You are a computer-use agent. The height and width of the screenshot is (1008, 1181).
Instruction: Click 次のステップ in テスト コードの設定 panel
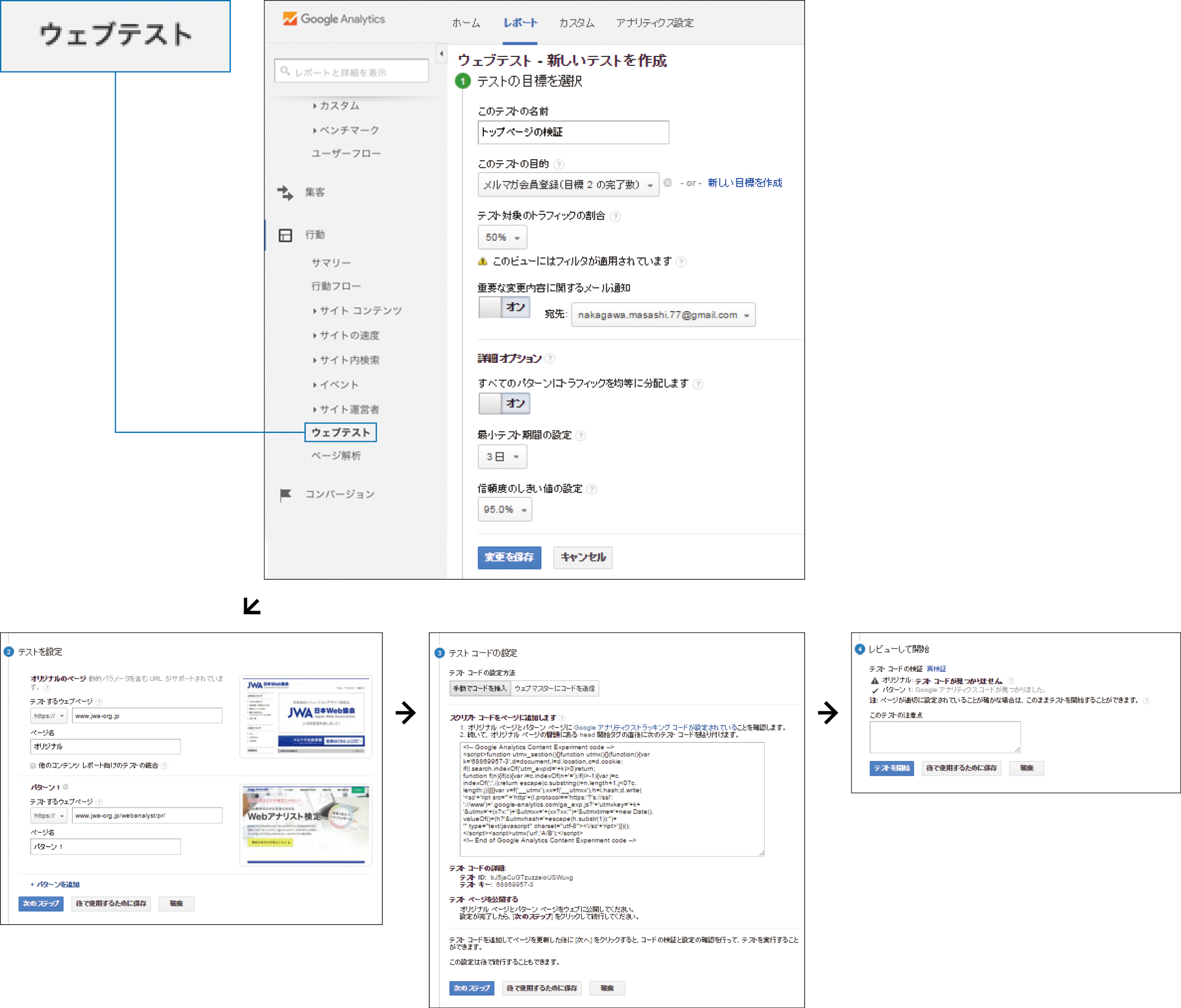click(472, 988)
